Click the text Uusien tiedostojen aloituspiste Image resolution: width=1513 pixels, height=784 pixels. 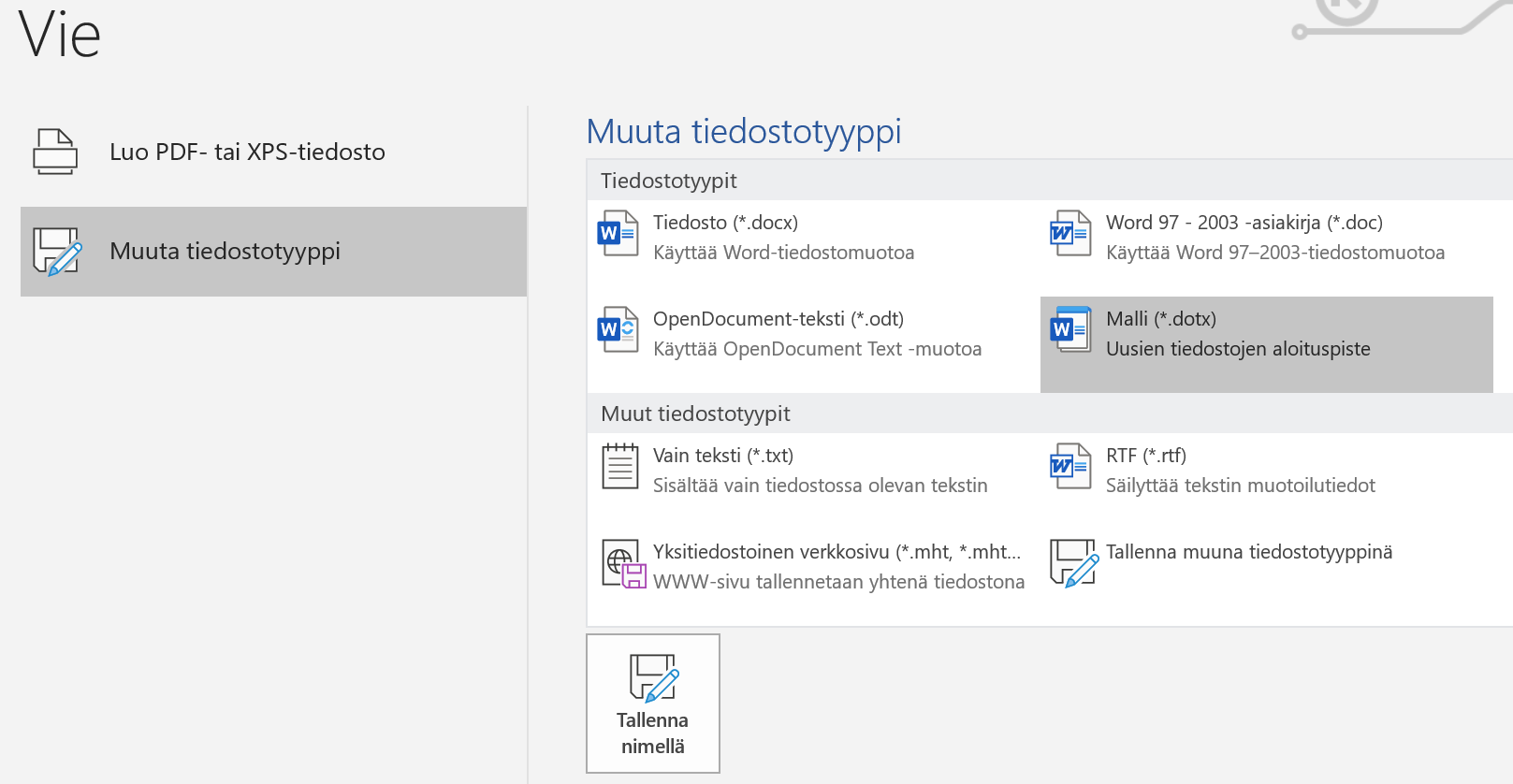[1238, 349]
